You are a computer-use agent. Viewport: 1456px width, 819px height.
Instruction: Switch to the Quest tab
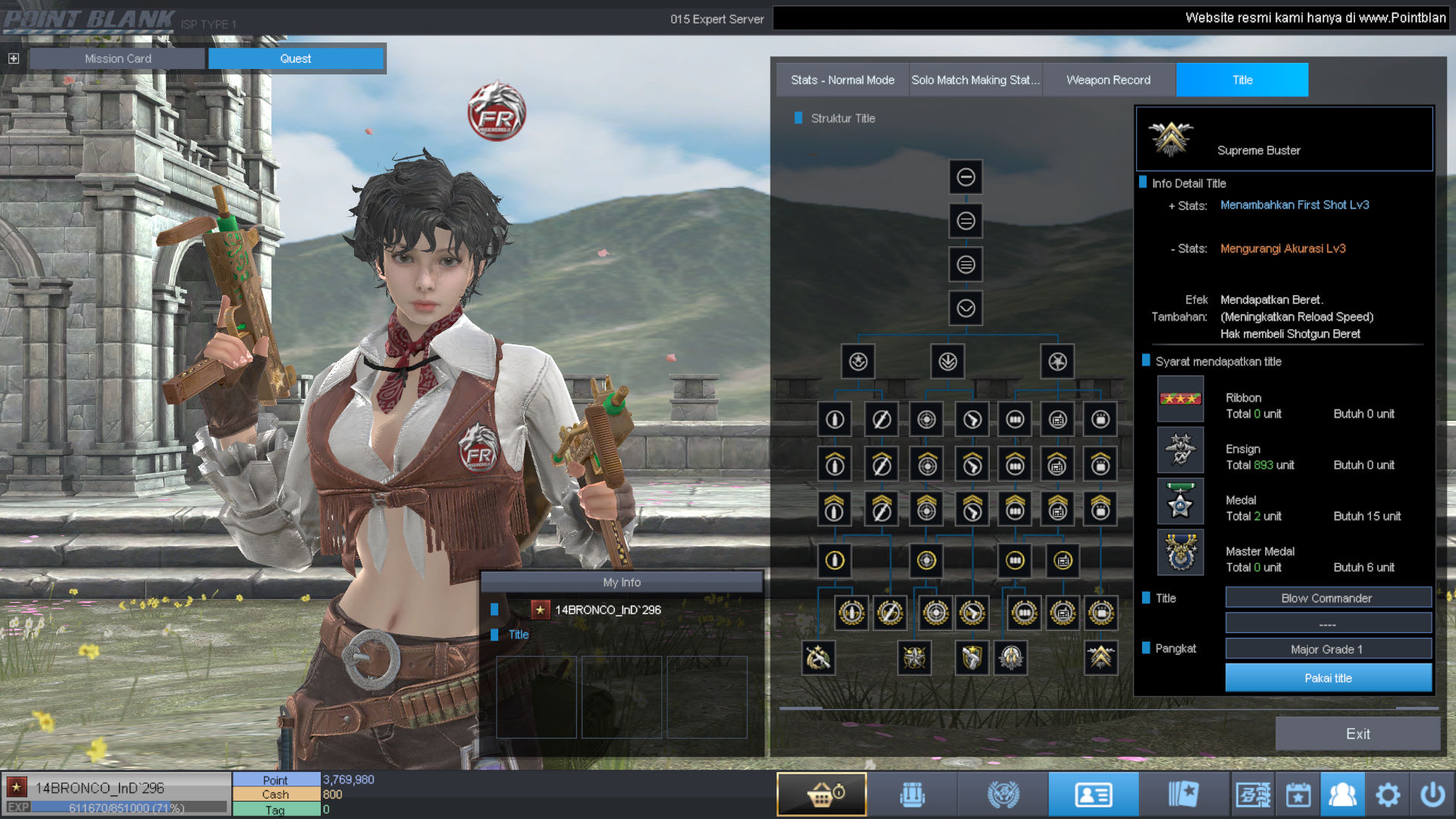coord(296,58)
